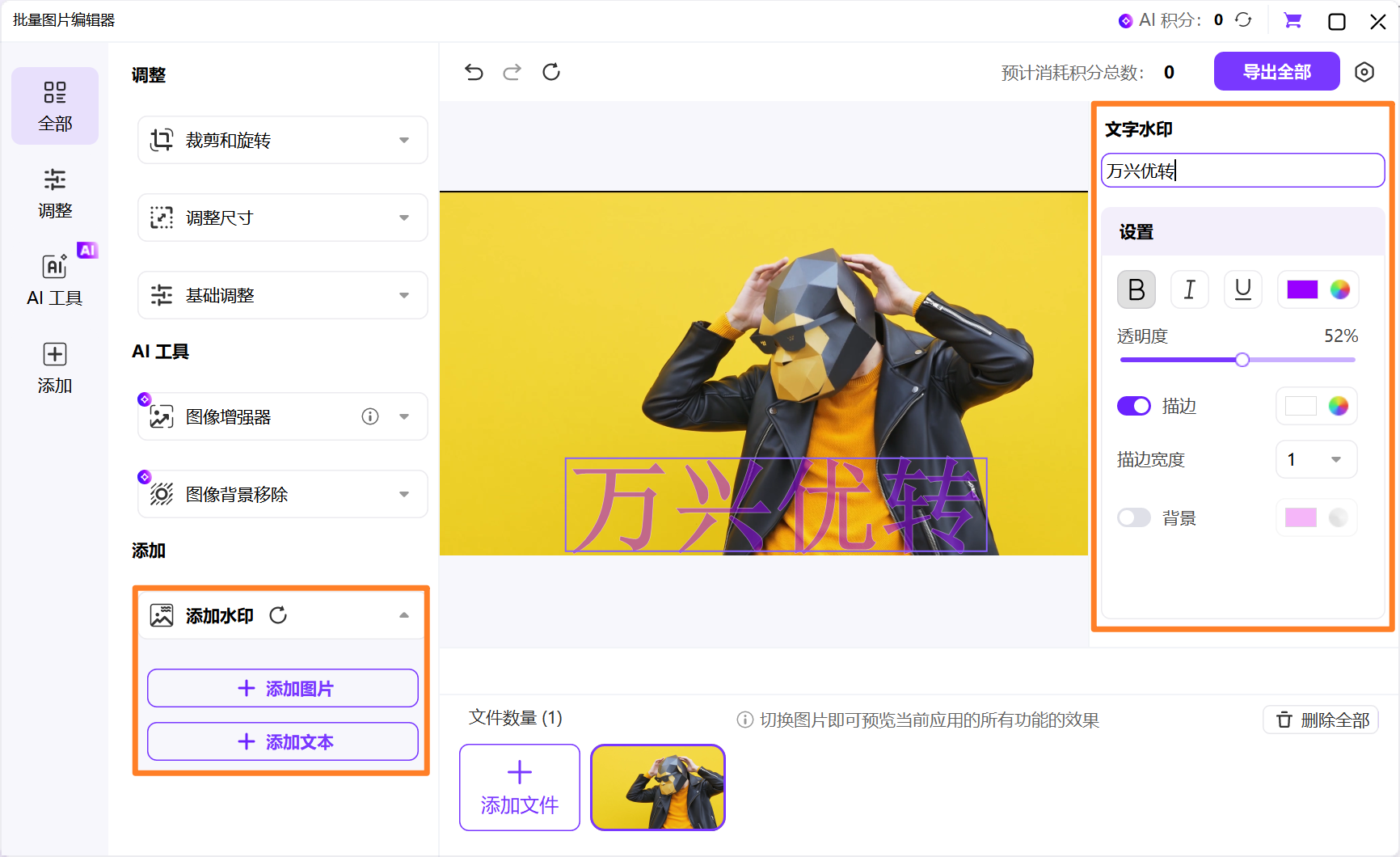Reset the 添加水印 settings with refresh icon
This screenshot has height=857, width=1400.
tap(279, 615)
